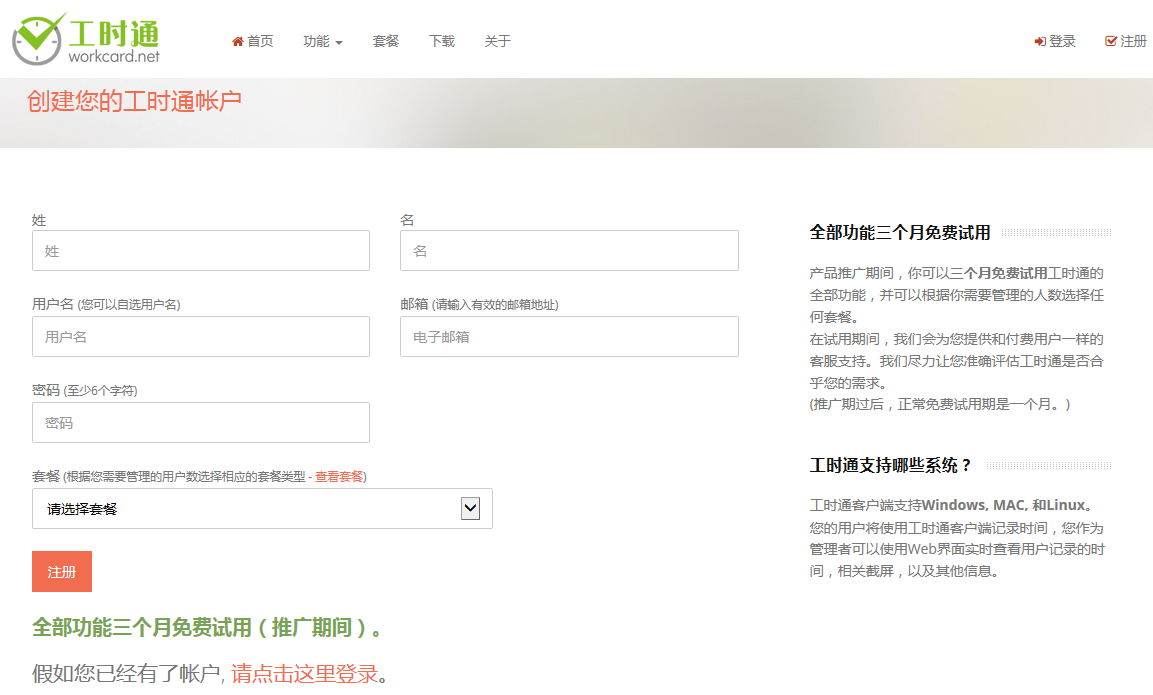Click the arrow button on the 套餐 select box
Image resolution: width=1153 pixels, height=695 pixels.
click(x=470, y=509)
